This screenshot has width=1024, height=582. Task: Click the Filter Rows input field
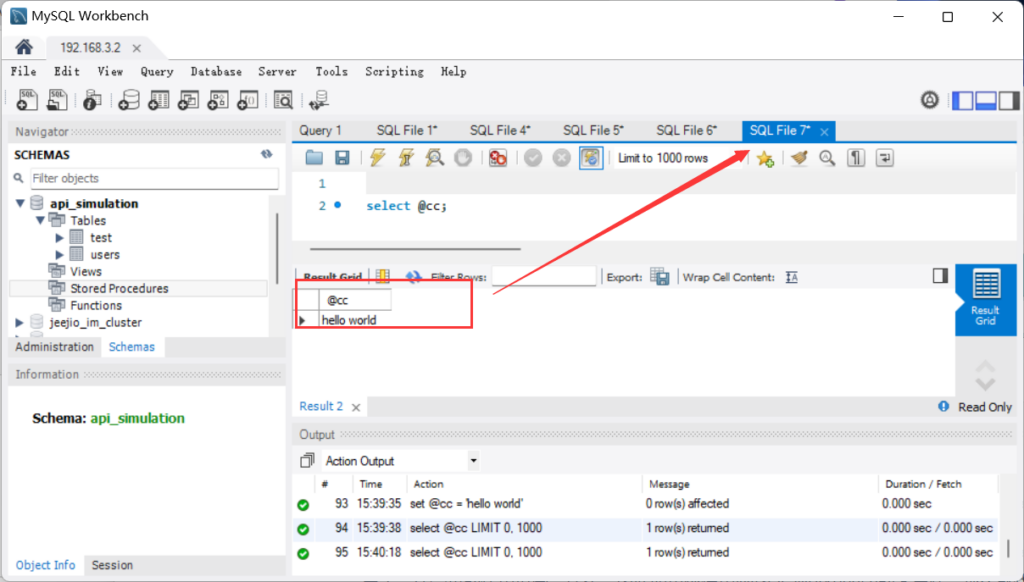(543, 277)
